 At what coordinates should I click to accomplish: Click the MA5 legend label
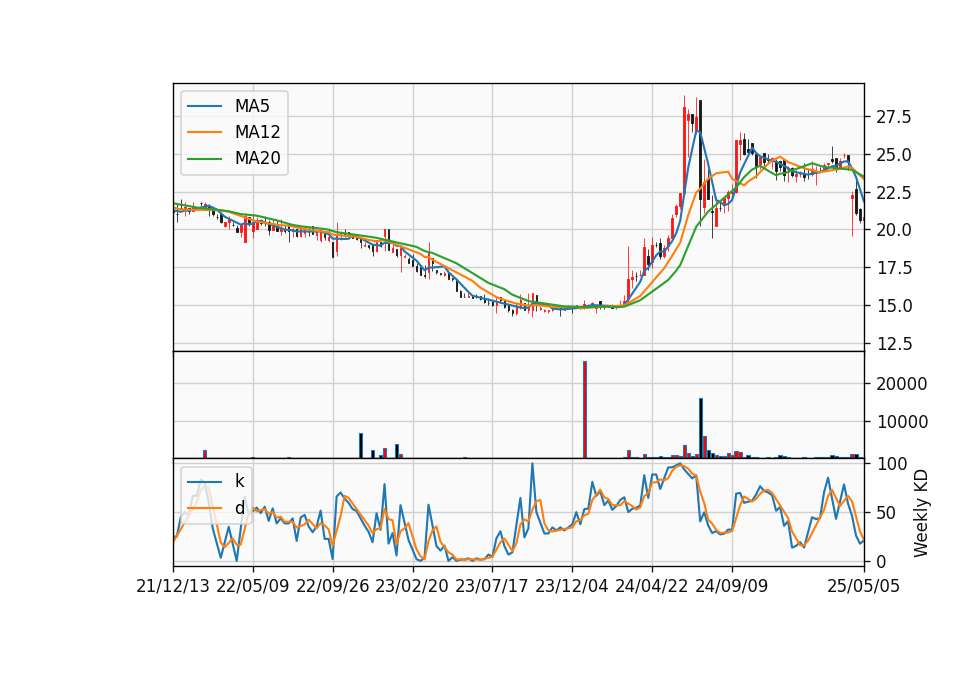(x=252, y=106)
